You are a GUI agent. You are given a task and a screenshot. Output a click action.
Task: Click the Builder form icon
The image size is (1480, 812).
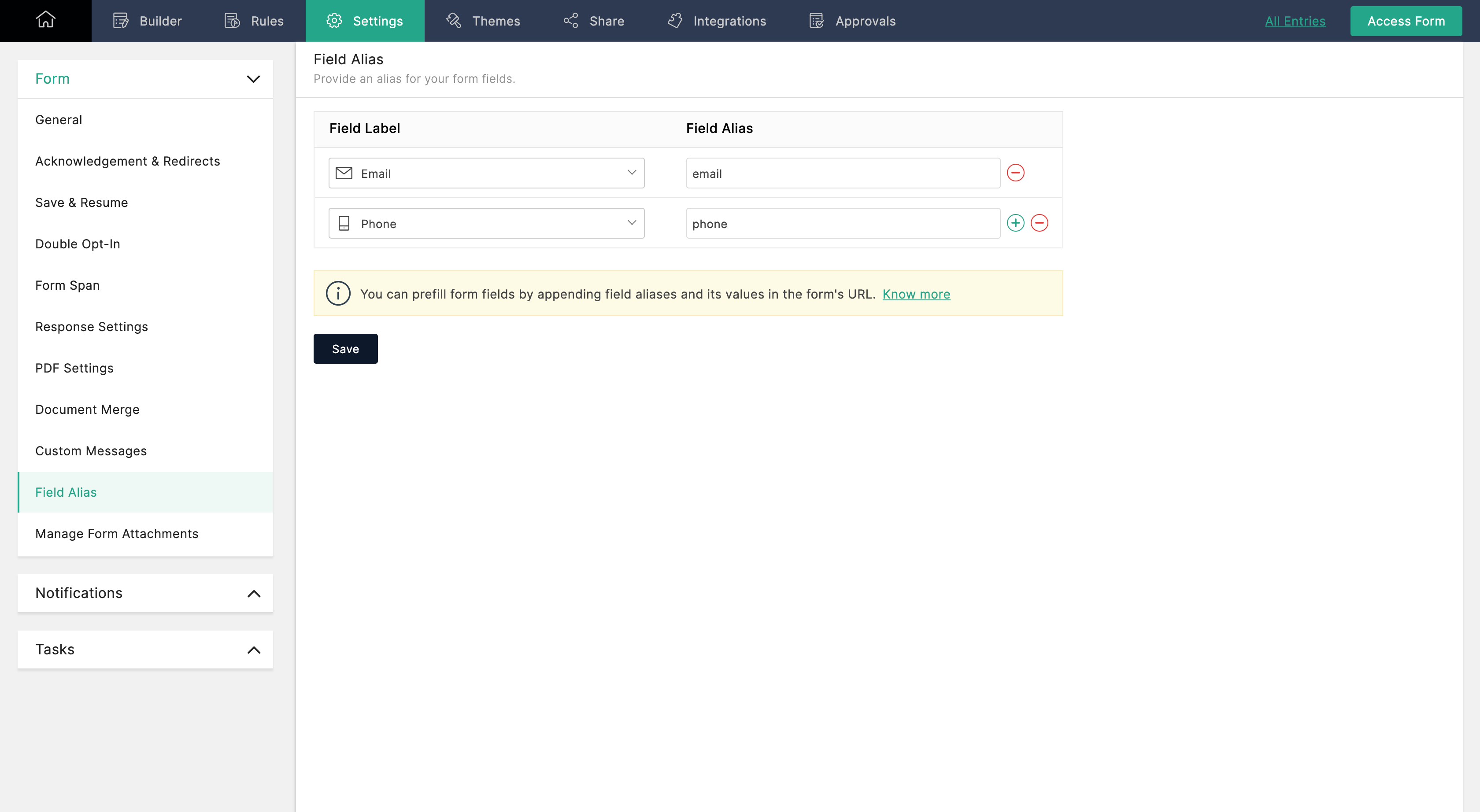(121, 21)
